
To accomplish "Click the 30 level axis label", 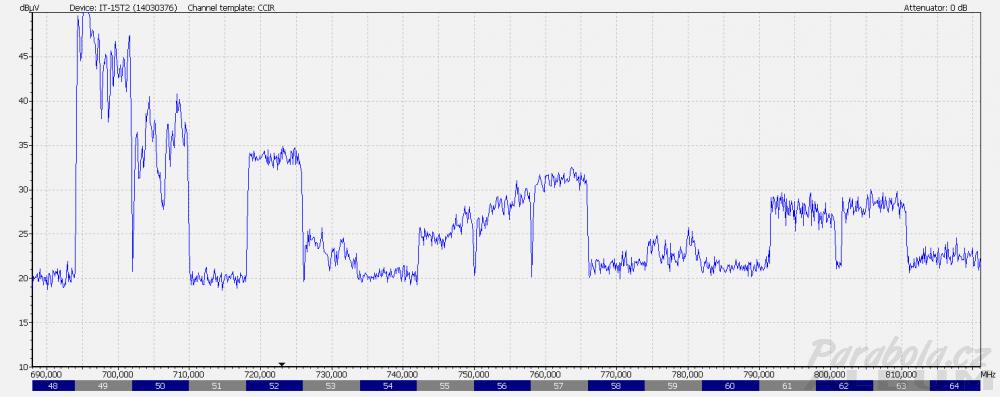I will click(24, 190).
